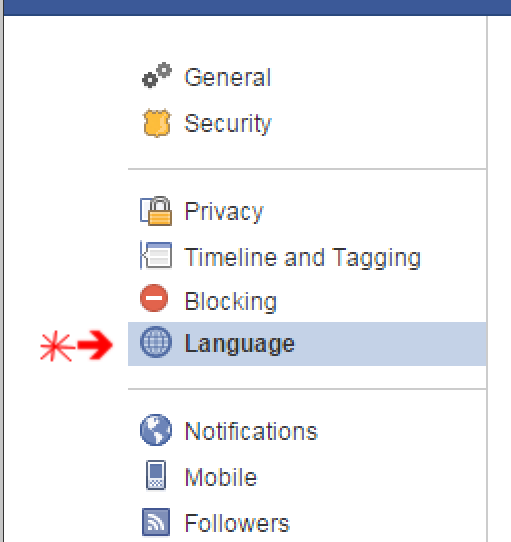Click the Timeline and Tagging page icon
The image size is (511, 542).
156,255
